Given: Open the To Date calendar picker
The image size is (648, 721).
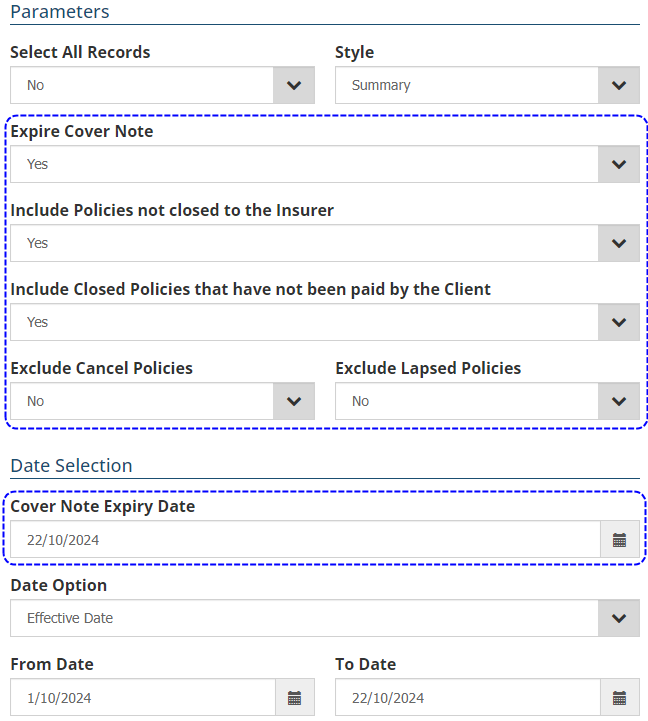Looking at the screenshot, I should point(619,698).
